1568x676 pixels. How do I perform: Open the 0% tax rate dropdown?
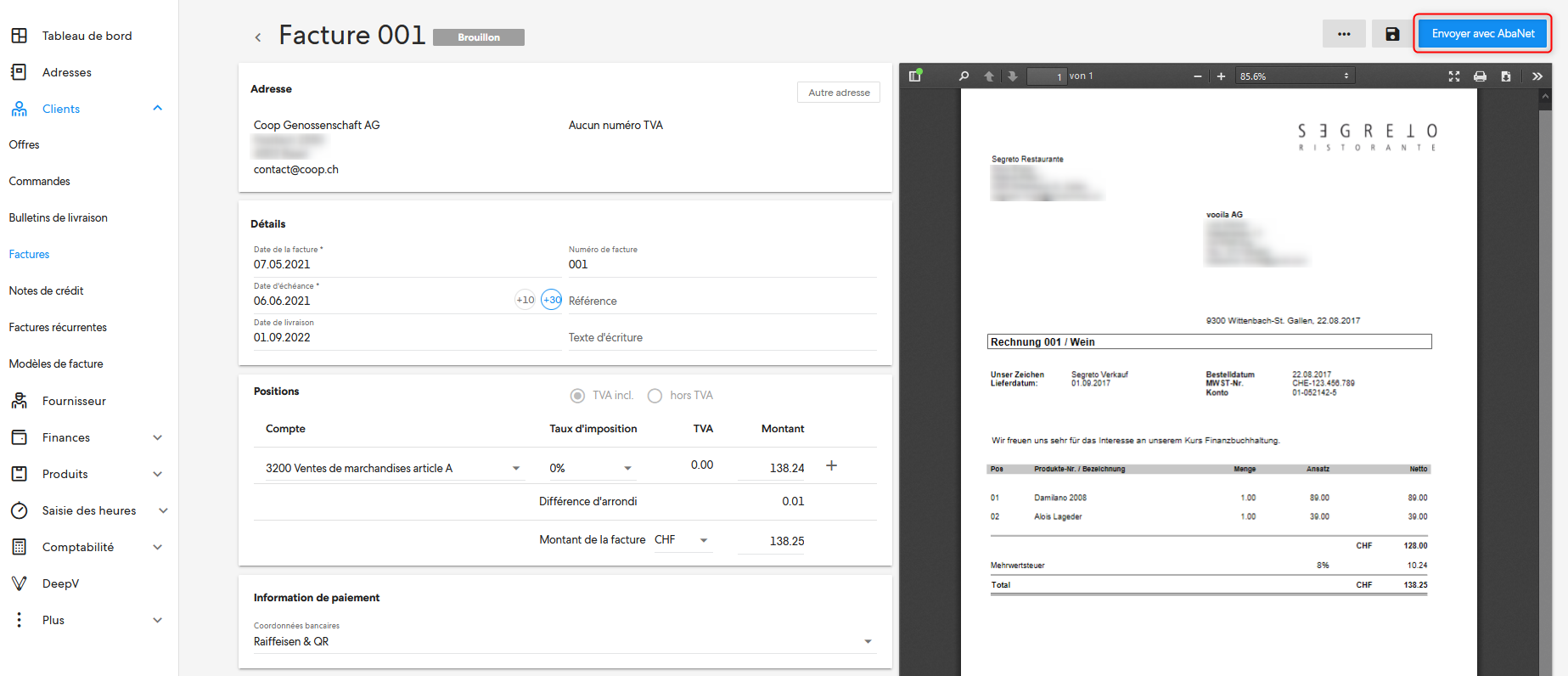click(591, 468)
